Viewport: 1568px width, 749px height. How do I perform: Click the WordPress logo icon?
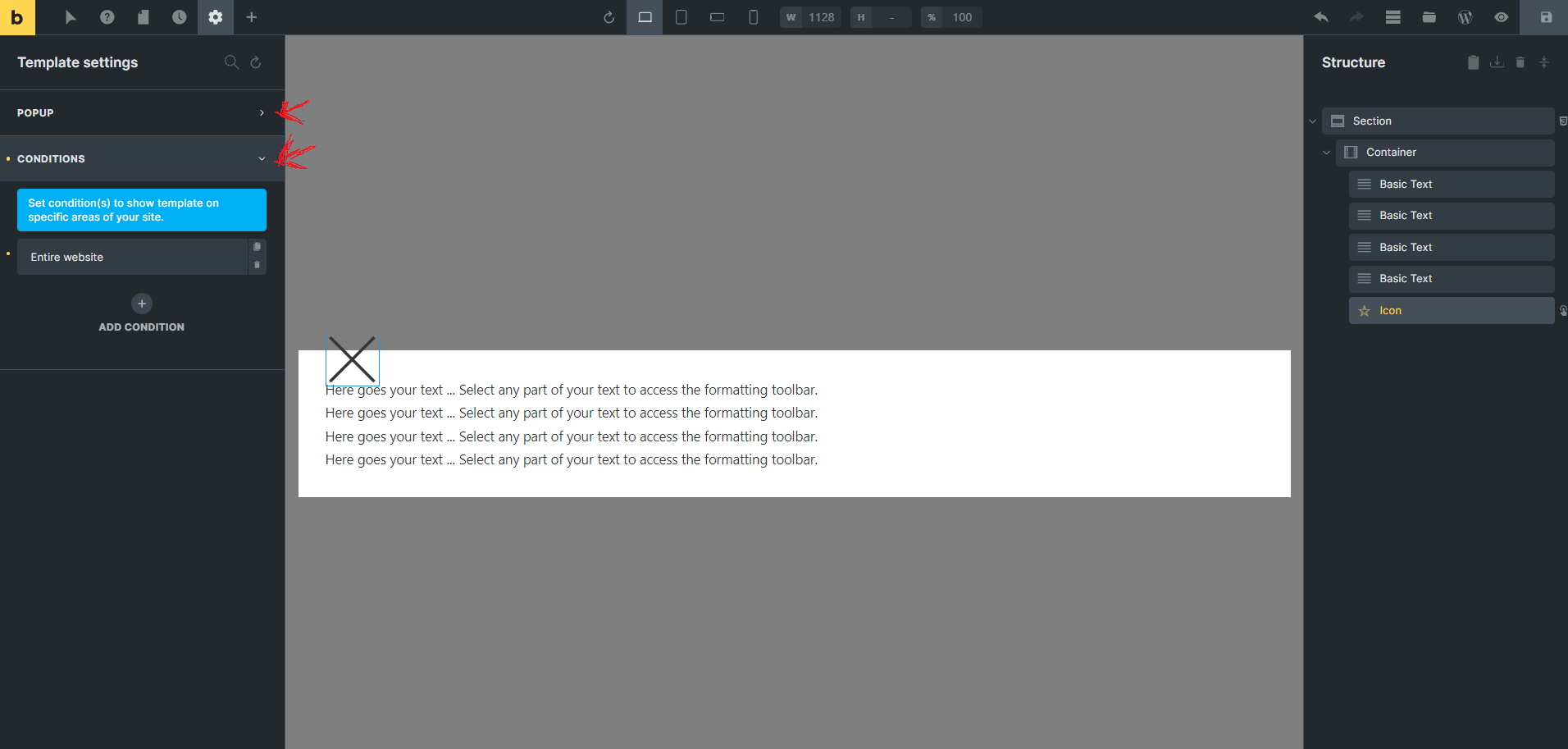click(x=1465, y=17)
